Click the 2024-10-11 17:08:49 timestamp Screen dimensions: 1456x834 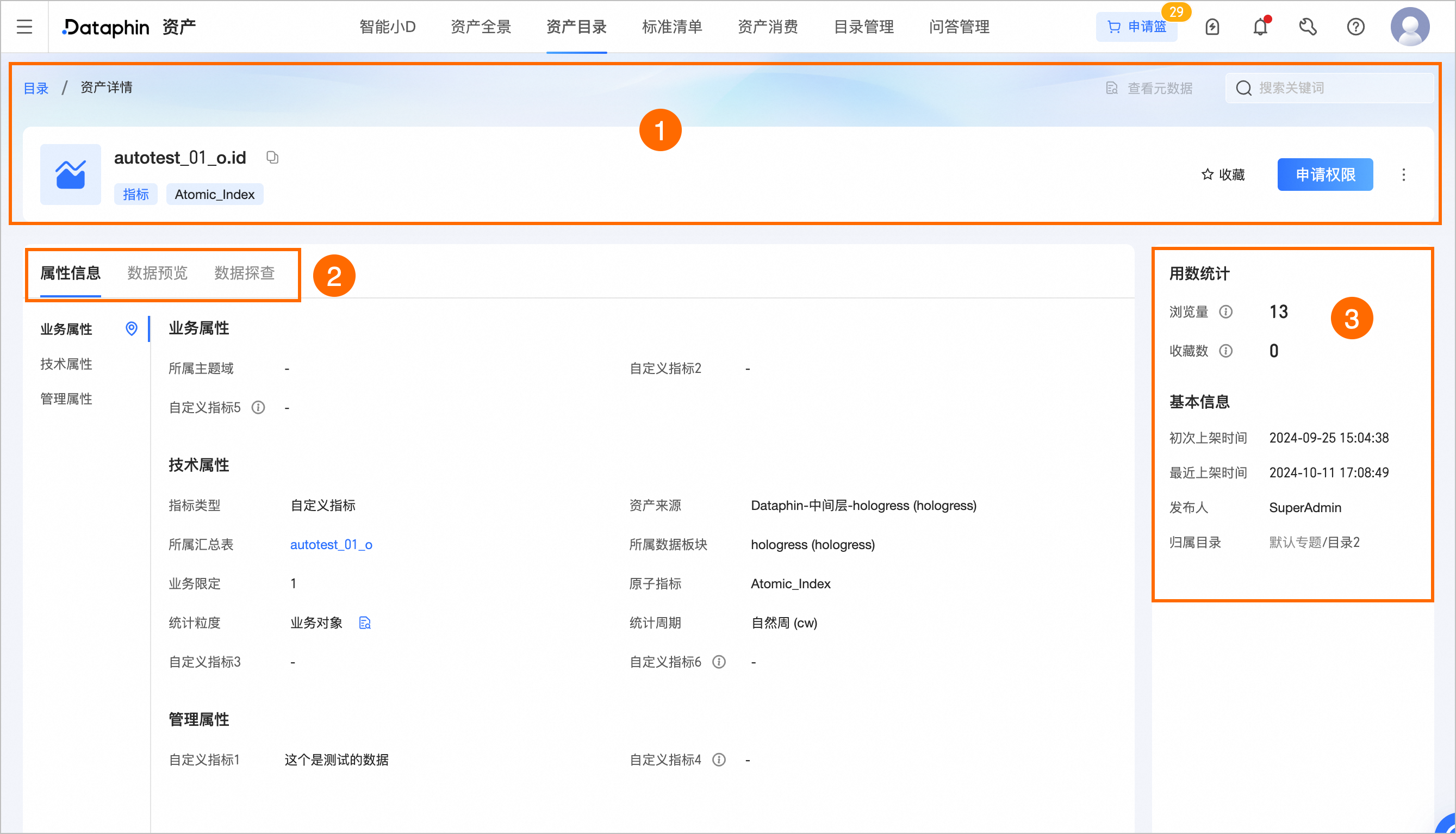click(1329, 473)
